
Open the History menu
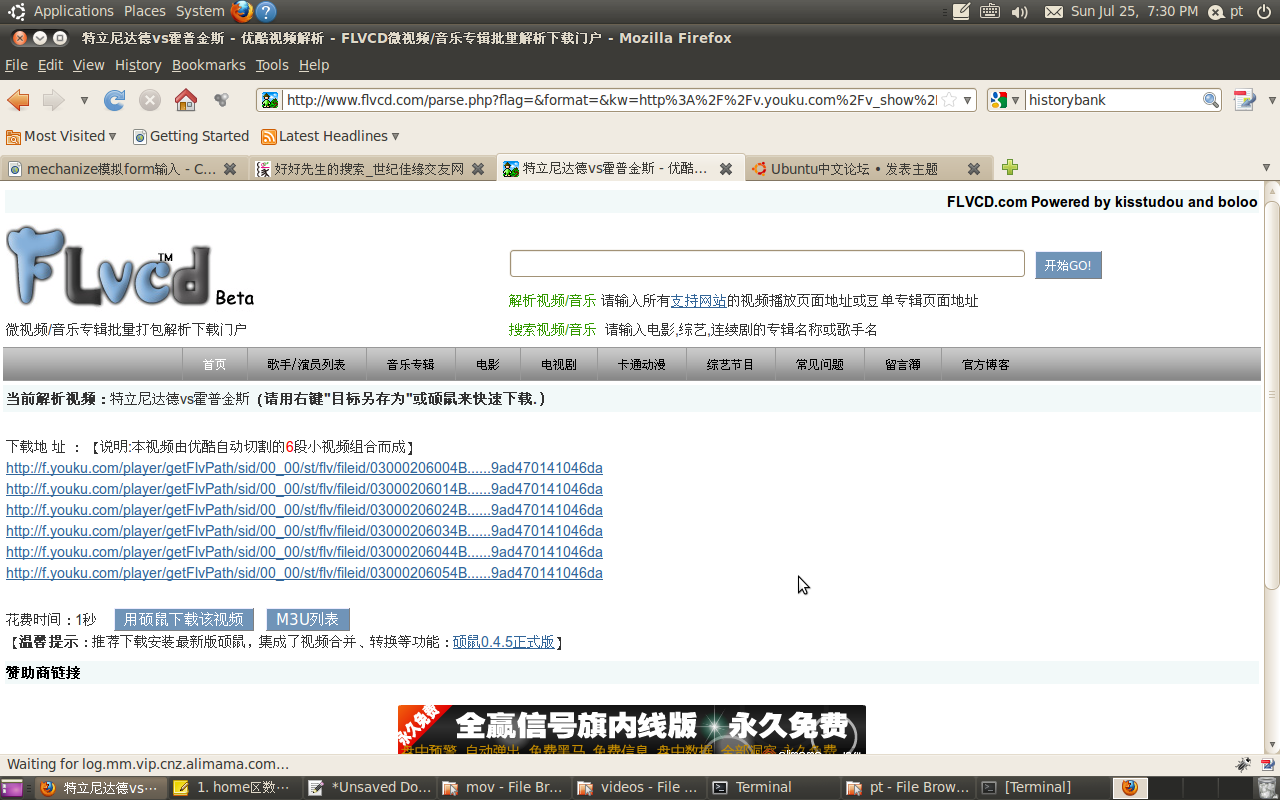pos(138,65)
